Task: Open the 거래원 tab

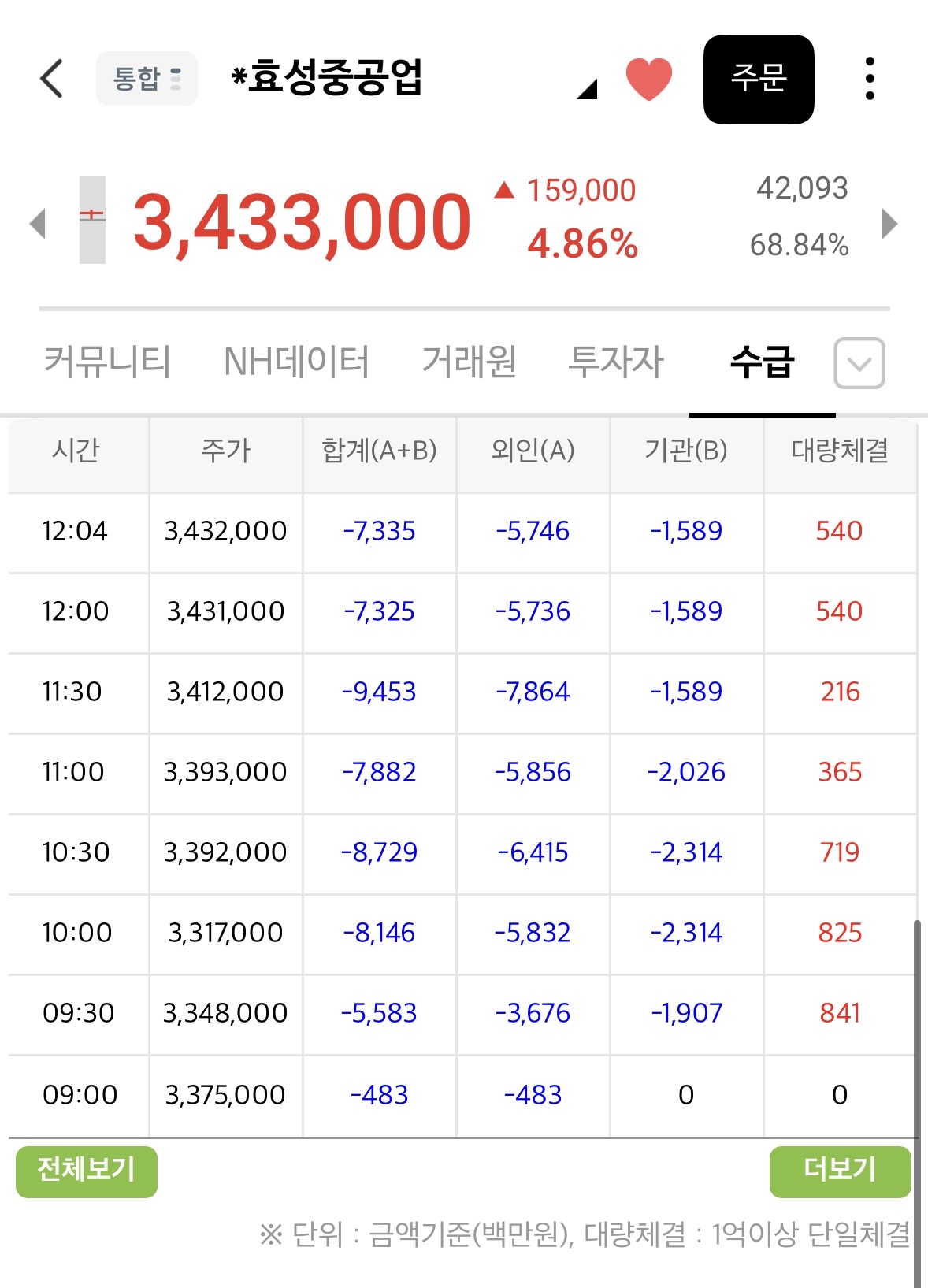Action: click(x=470, y=362)
